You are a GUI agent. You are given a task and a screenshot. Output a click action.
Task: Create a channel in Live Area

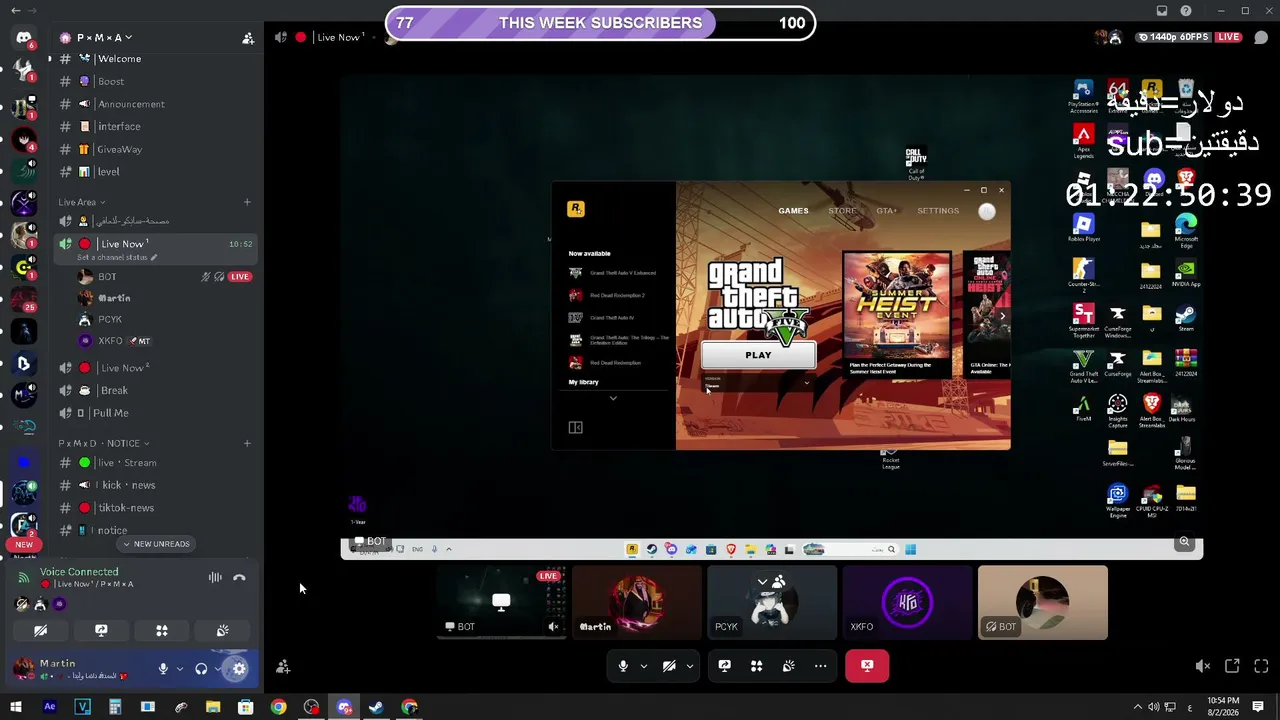[247, 202]
